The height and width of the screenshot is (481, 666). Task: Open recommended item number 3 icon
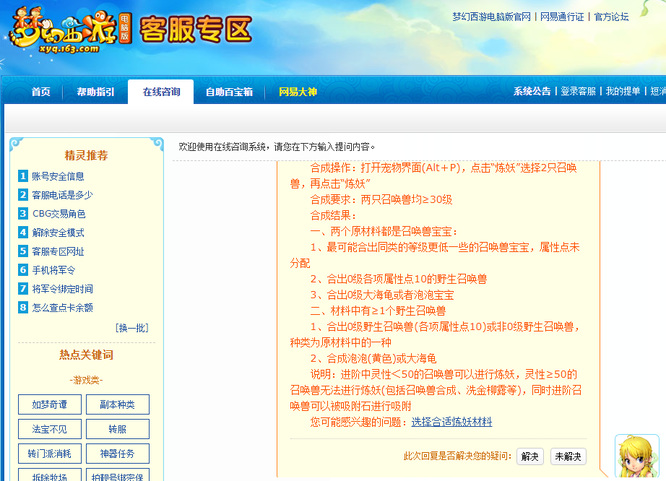[x=23, y=213]
